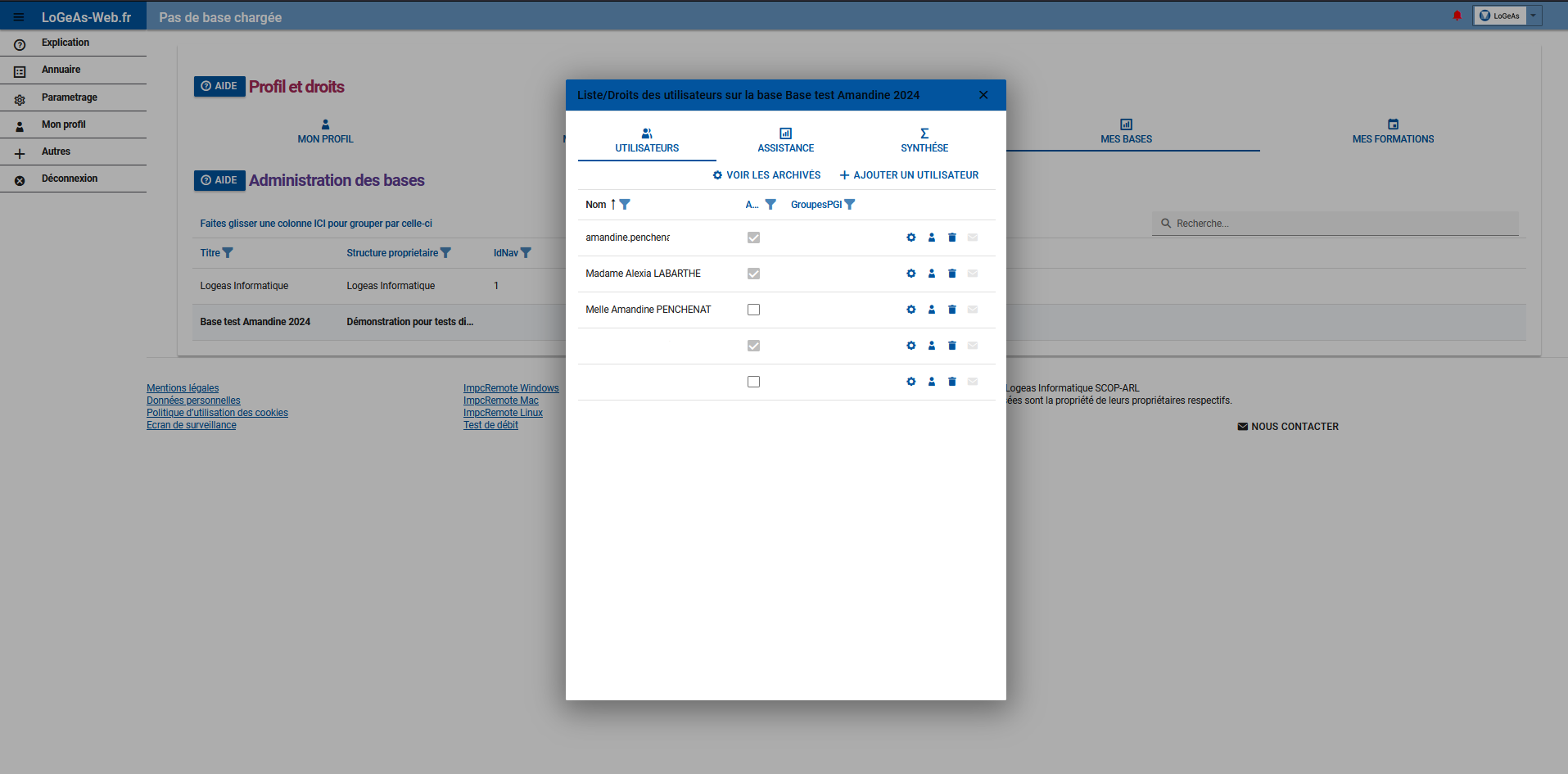Image resolution: width=1568 pixels, height=774 pixels.
Task: Open filter for Nom column
Action: [625, 205]
